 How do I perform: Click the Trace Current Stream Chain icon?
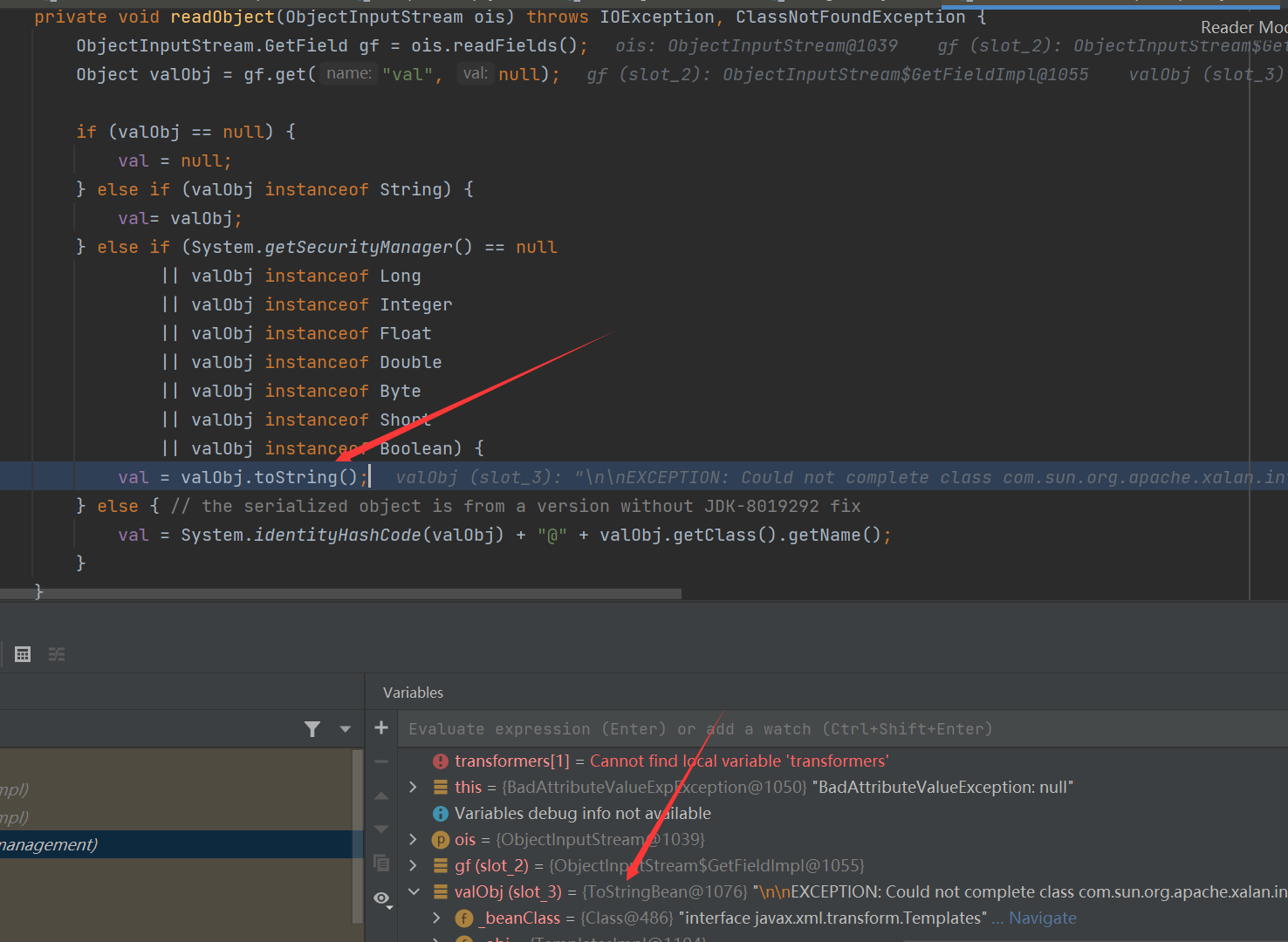pyautogui.click(x=57, y=654)
